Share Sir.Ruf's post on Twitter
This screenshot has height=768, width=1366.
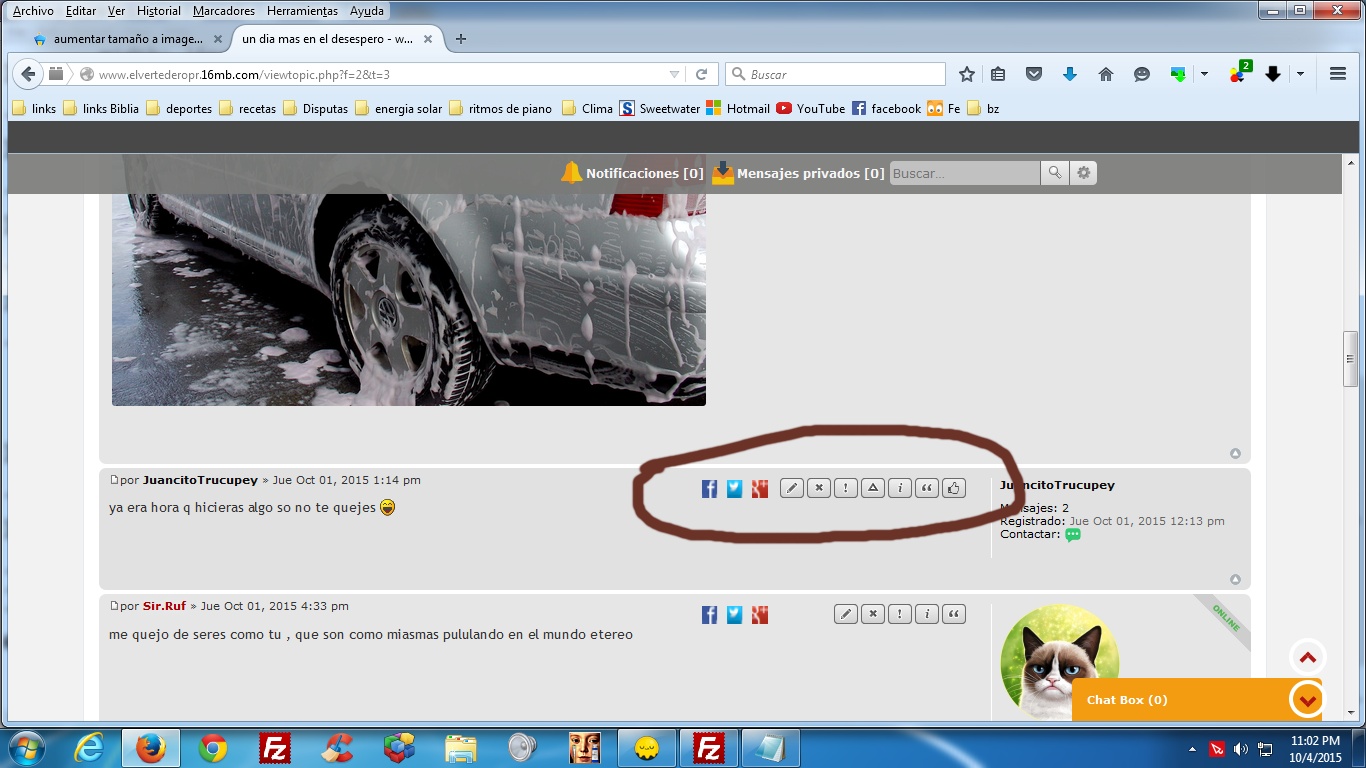coord(734,615)
